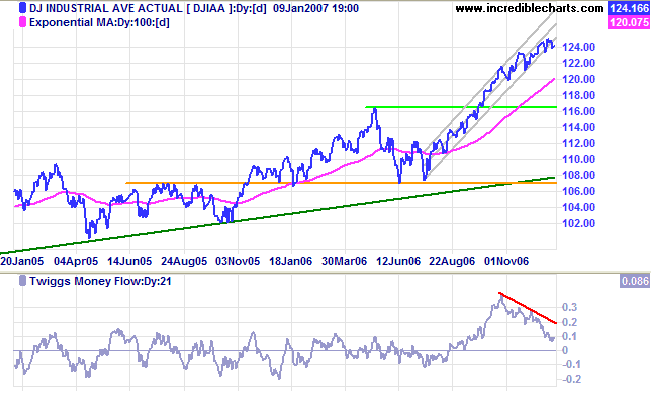Viewport: 651px width, 395px height.
Task: Click the 102.00 price axis label
Action: point(578,223)
